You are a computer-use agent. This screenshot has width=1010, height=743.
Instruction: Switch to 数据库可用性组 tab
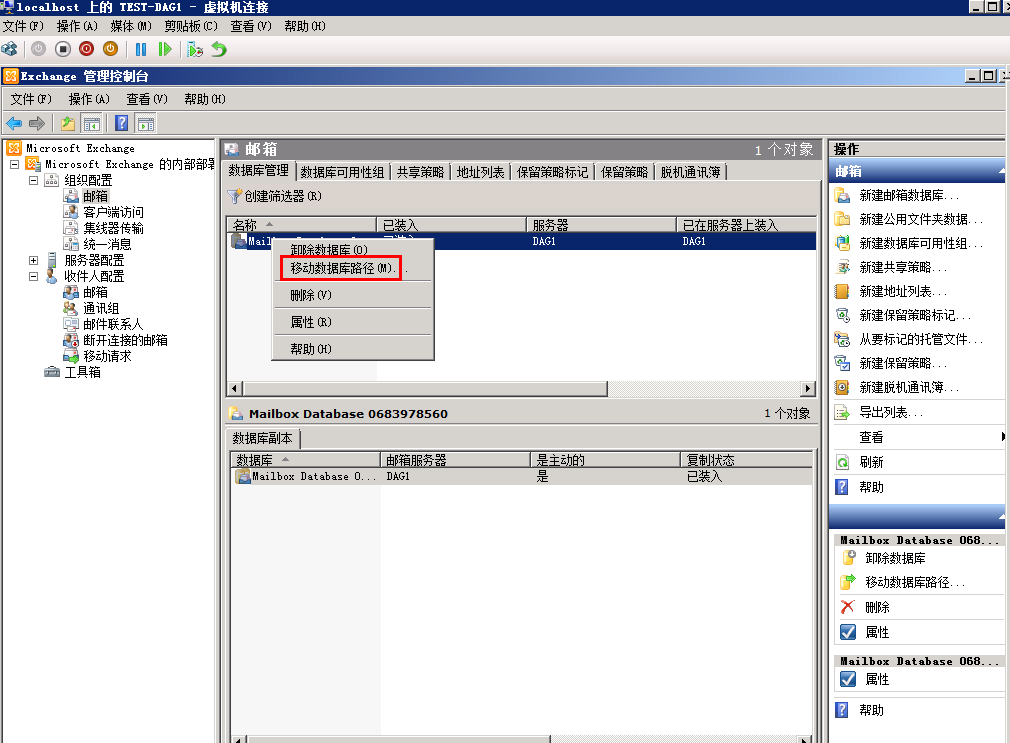pos(342,172)
